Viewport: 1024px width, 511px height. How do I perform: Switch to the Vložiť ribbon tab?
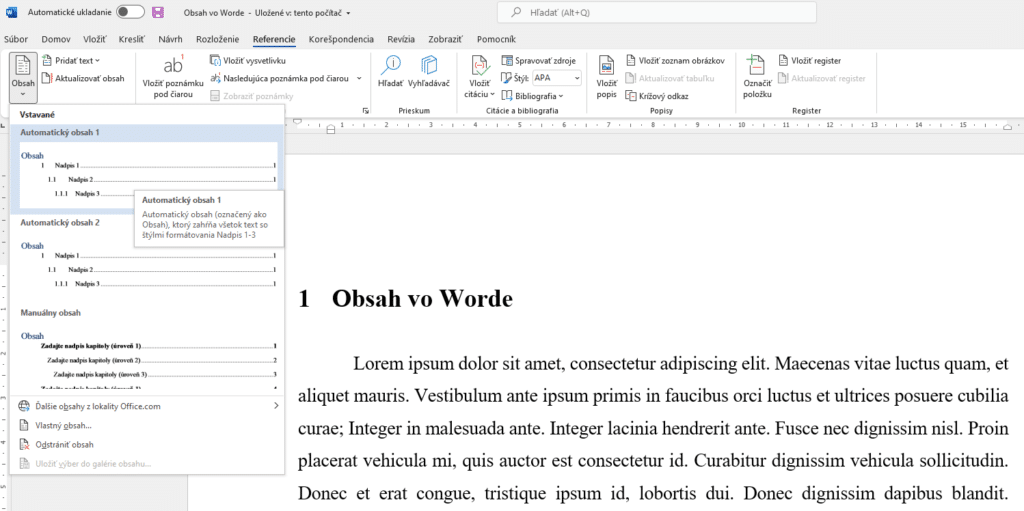coord(95,39)
